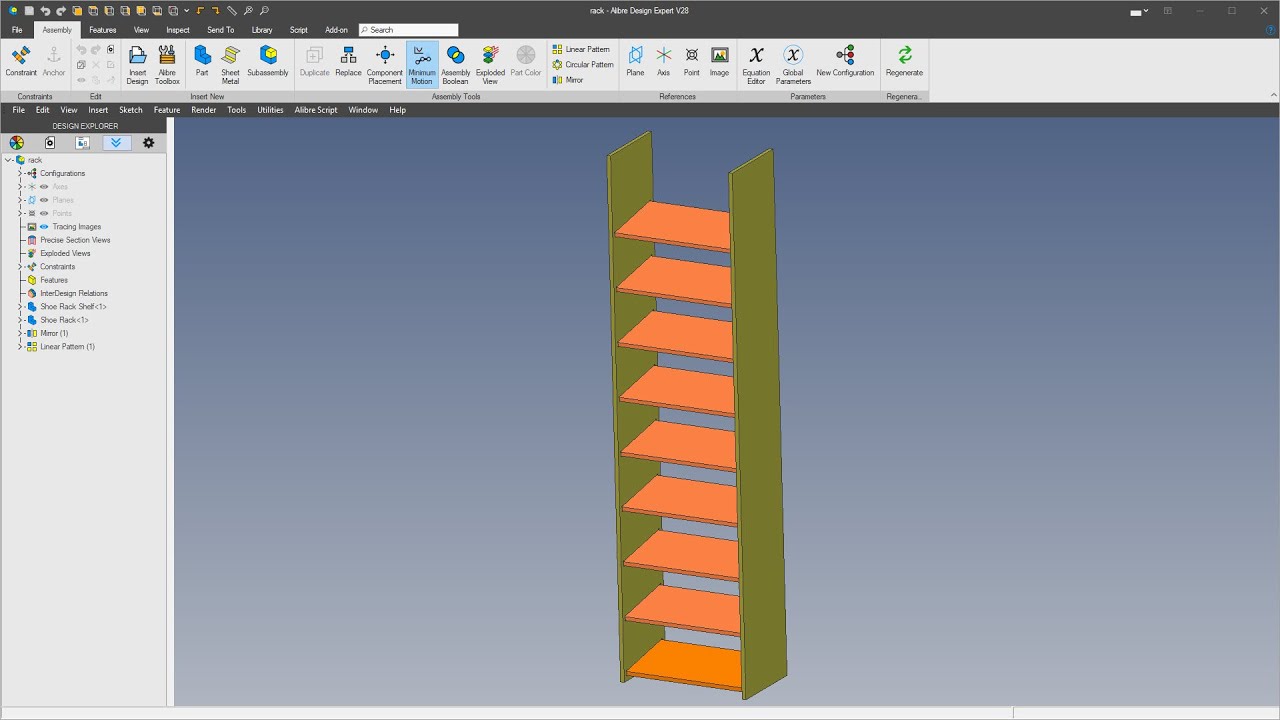Click the Constraint tool in the ribbon
Image resolution: width=1280 pixels, height=720 pixels.
click(21, 61)
